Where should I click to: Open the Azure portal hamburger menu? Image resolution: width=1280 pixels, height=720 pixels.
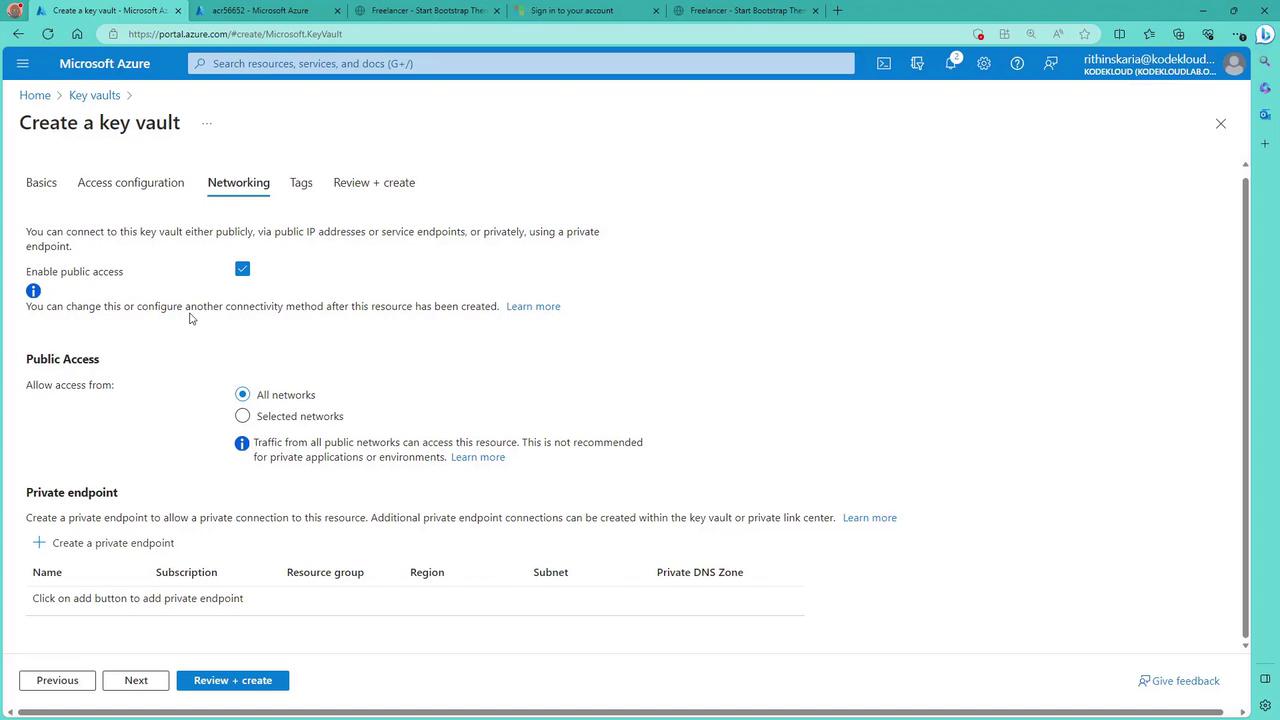pyautogui.click(x=23, y=64)
